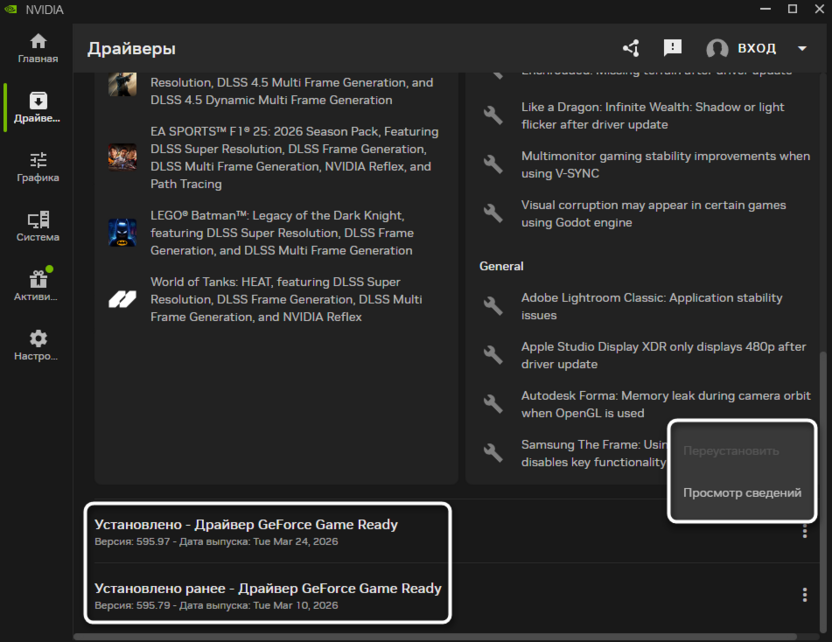
Task: Open the Настройки gear section
Action: pyautogui.click(x=38, y=345)
